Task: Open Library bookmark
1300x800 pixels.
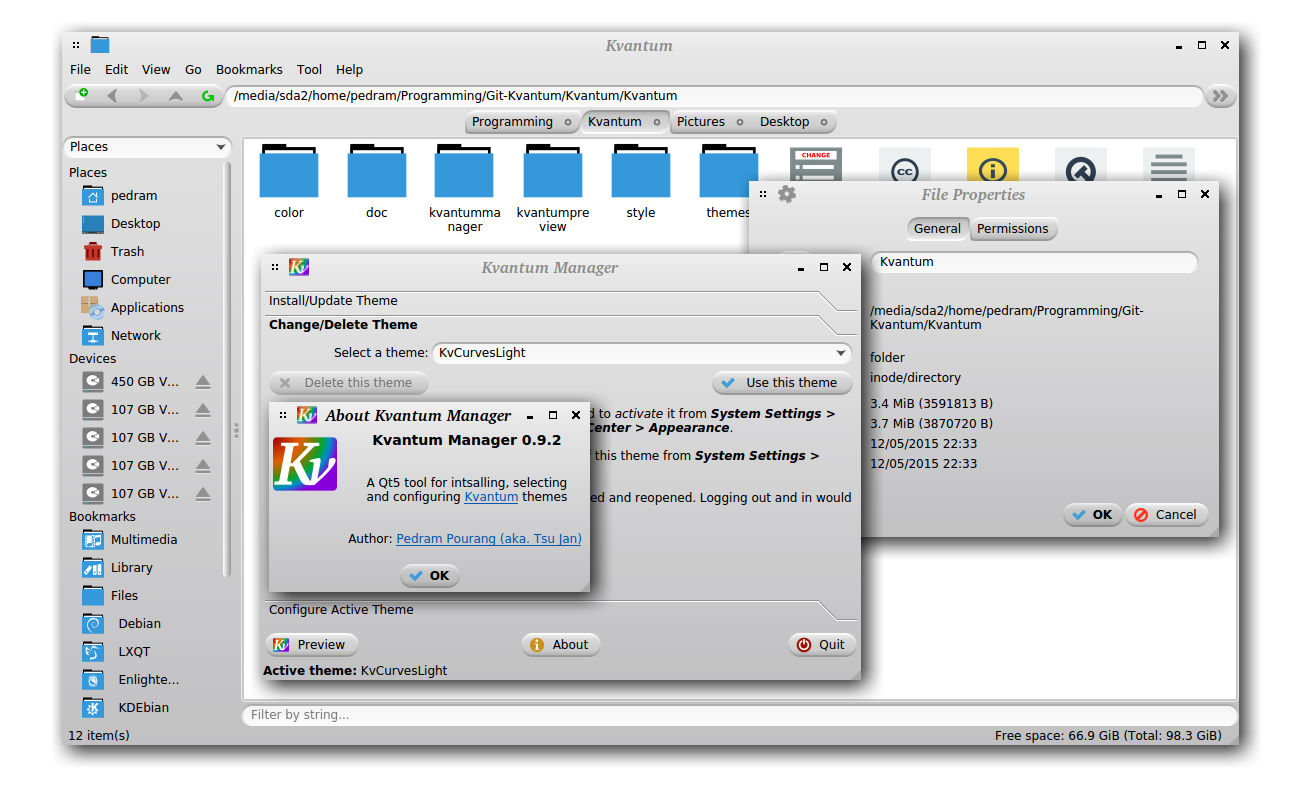Action: click(118, 567)
